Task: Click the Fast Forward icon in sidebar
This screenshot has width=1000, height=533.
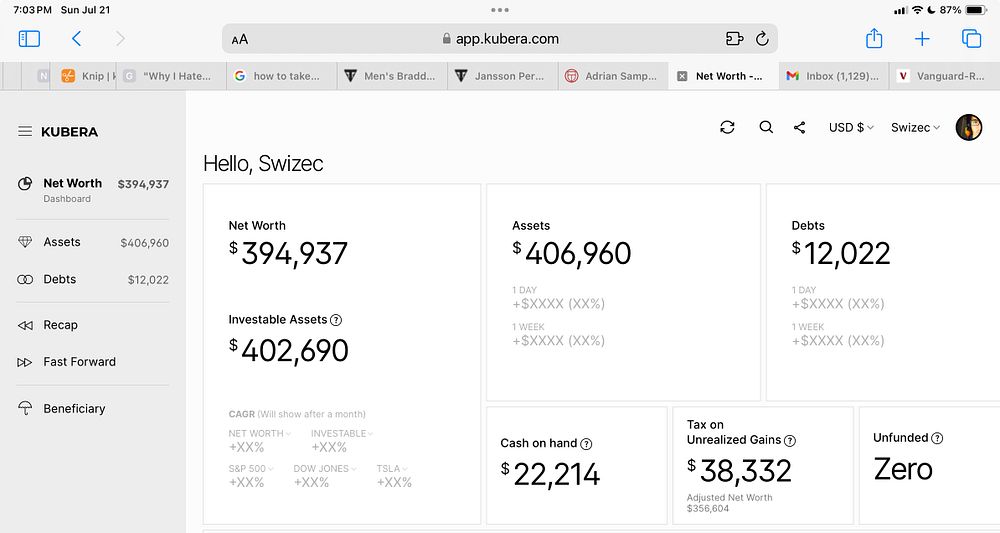Action: tap(25, 362)
